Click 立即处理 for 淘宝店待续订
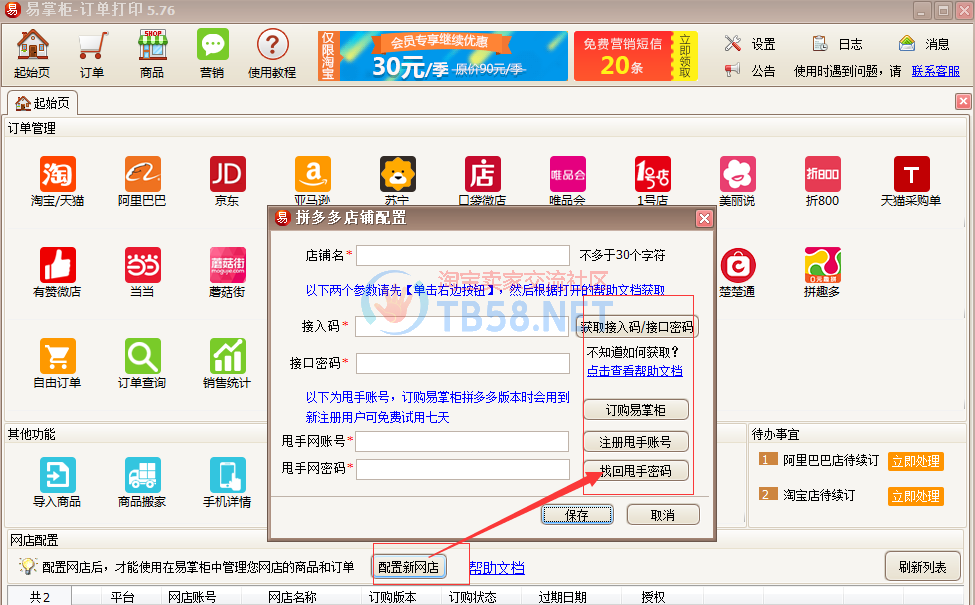The height and width of the screenshot is (605, 975). (x=915, y=496)
